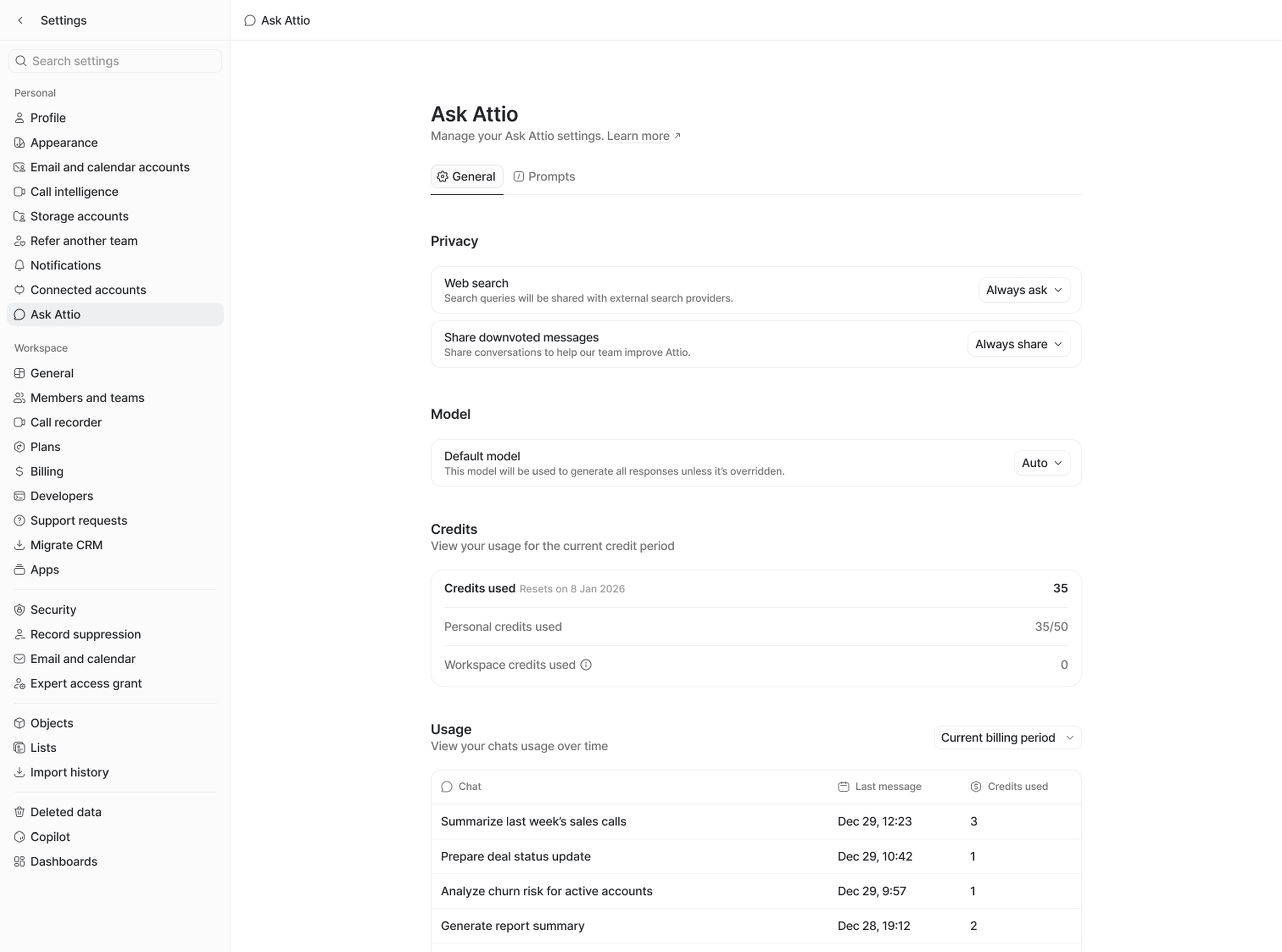The width and height of the screenshot is (1282, 952).
Task: Change the Always share downvoted messages dropdown
Action: pos(1018,344)
